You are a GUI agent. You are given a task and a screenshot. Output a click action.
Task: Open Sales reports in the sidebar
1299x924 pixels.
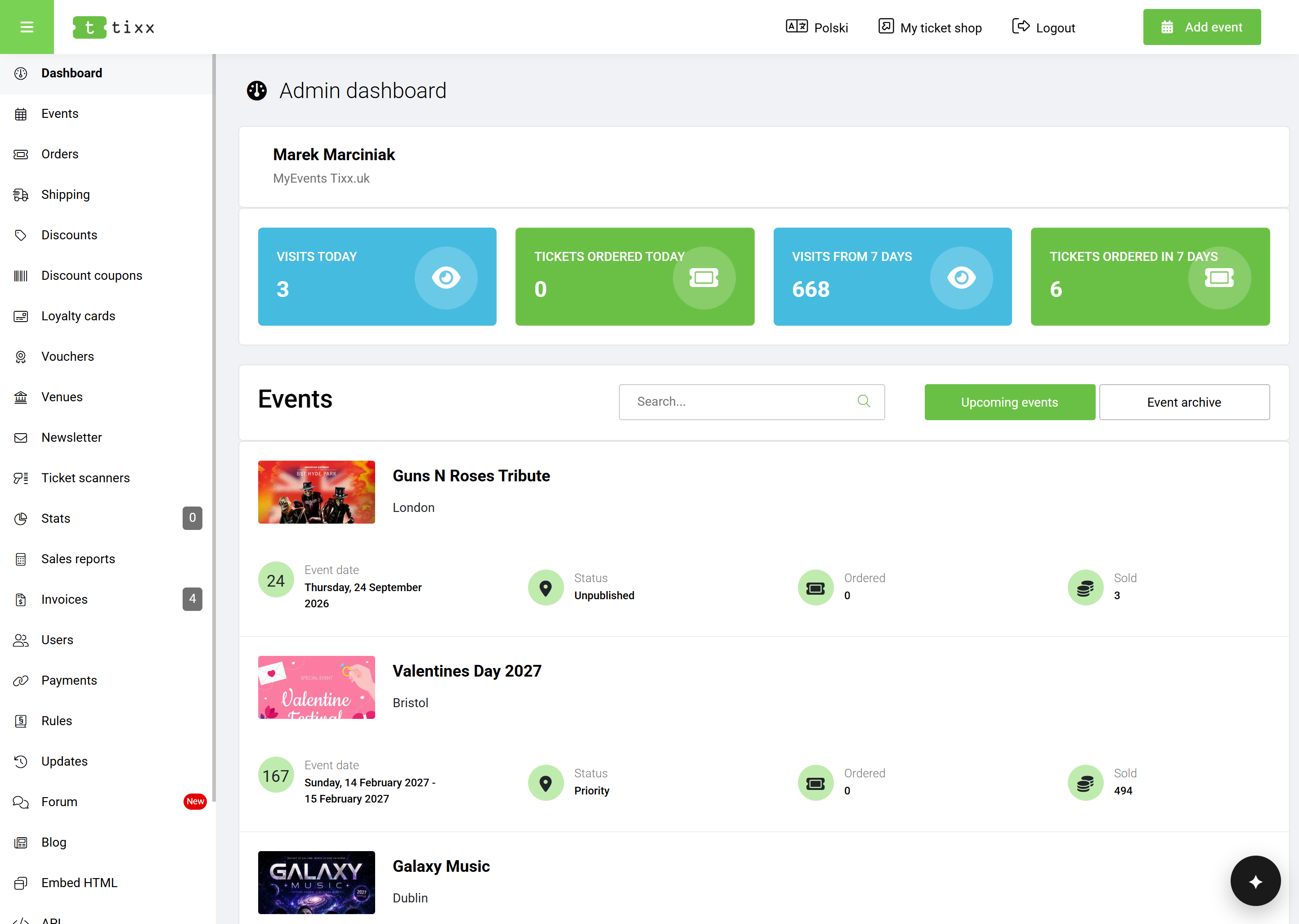(106, 559)
